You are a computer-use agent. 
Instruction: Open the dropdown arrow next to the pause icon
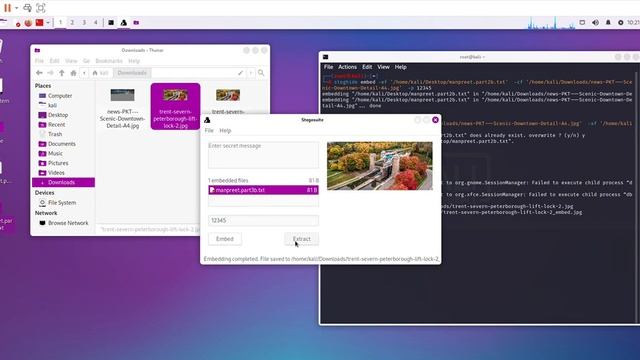click(16, 8)
